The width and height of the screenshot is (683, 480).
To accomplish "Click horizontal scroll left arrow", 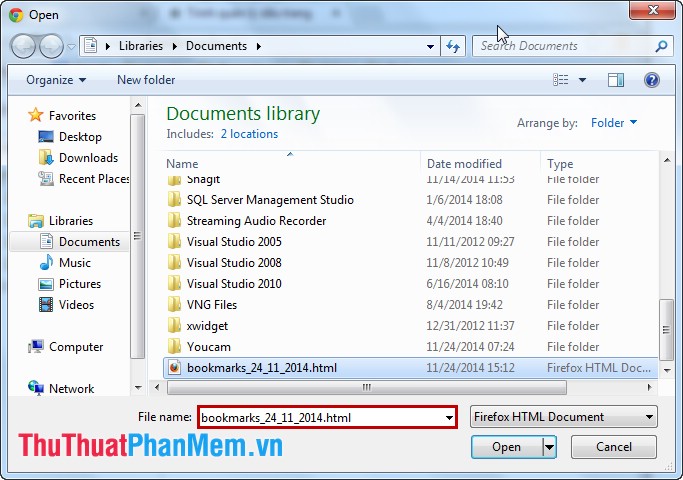I will tap(157, 387).
